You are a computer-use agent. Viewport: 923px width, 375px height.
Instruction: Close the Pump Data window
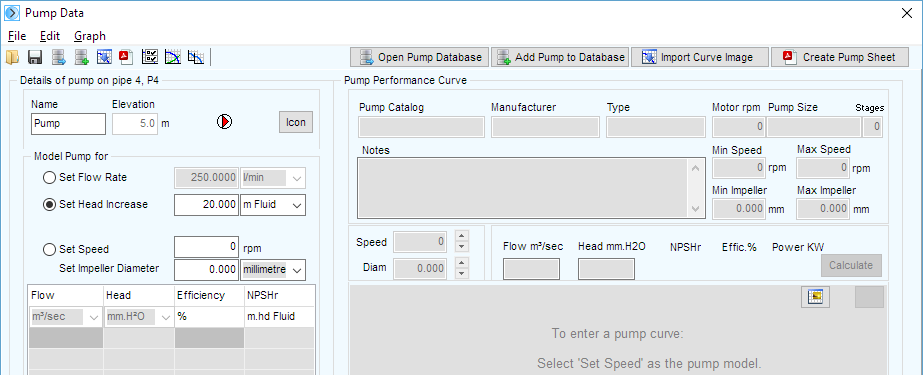(907, 13)
